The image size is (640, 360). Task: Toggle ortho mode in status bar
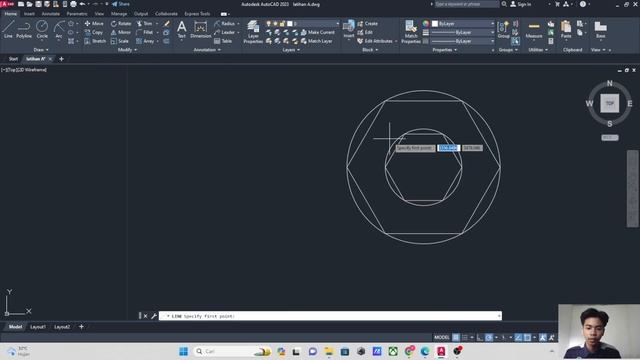480,338
